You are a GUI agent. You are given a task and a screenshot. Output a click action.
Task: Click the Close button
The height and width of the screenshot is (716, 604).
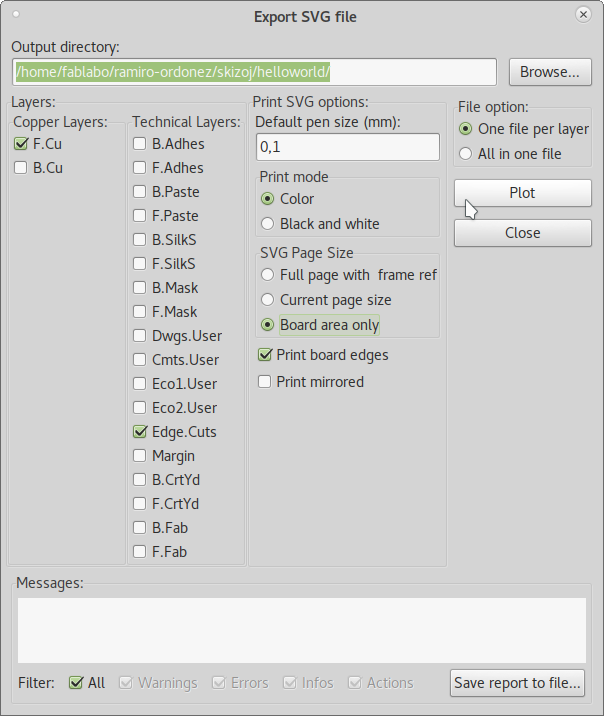coord(523,233)
